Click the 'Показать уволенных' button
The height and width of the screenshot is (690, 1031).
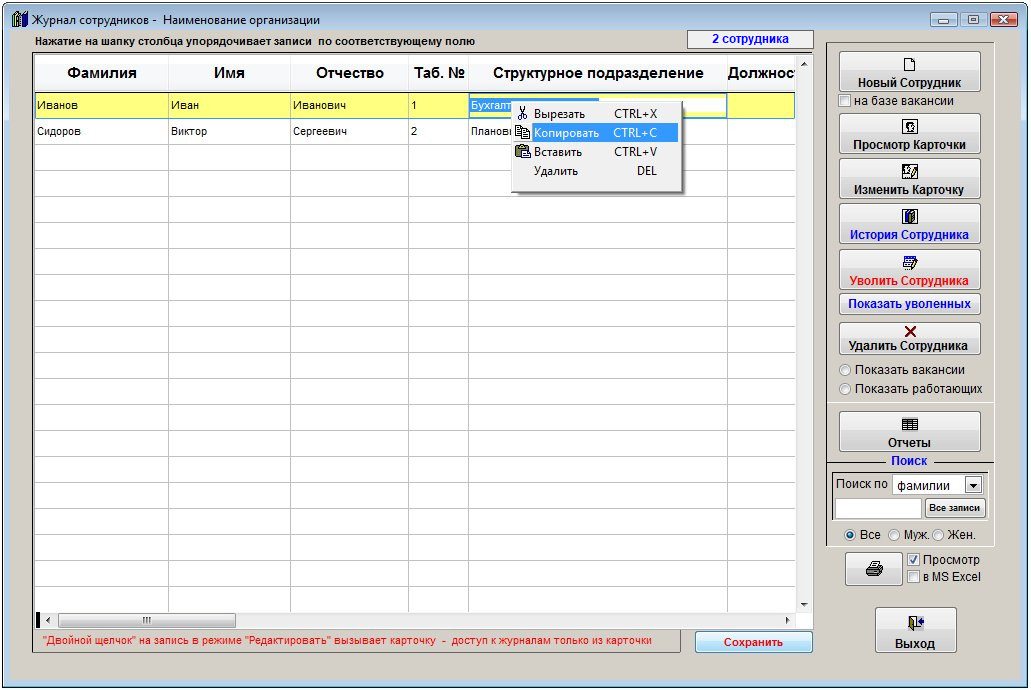[x=909, y=304]
